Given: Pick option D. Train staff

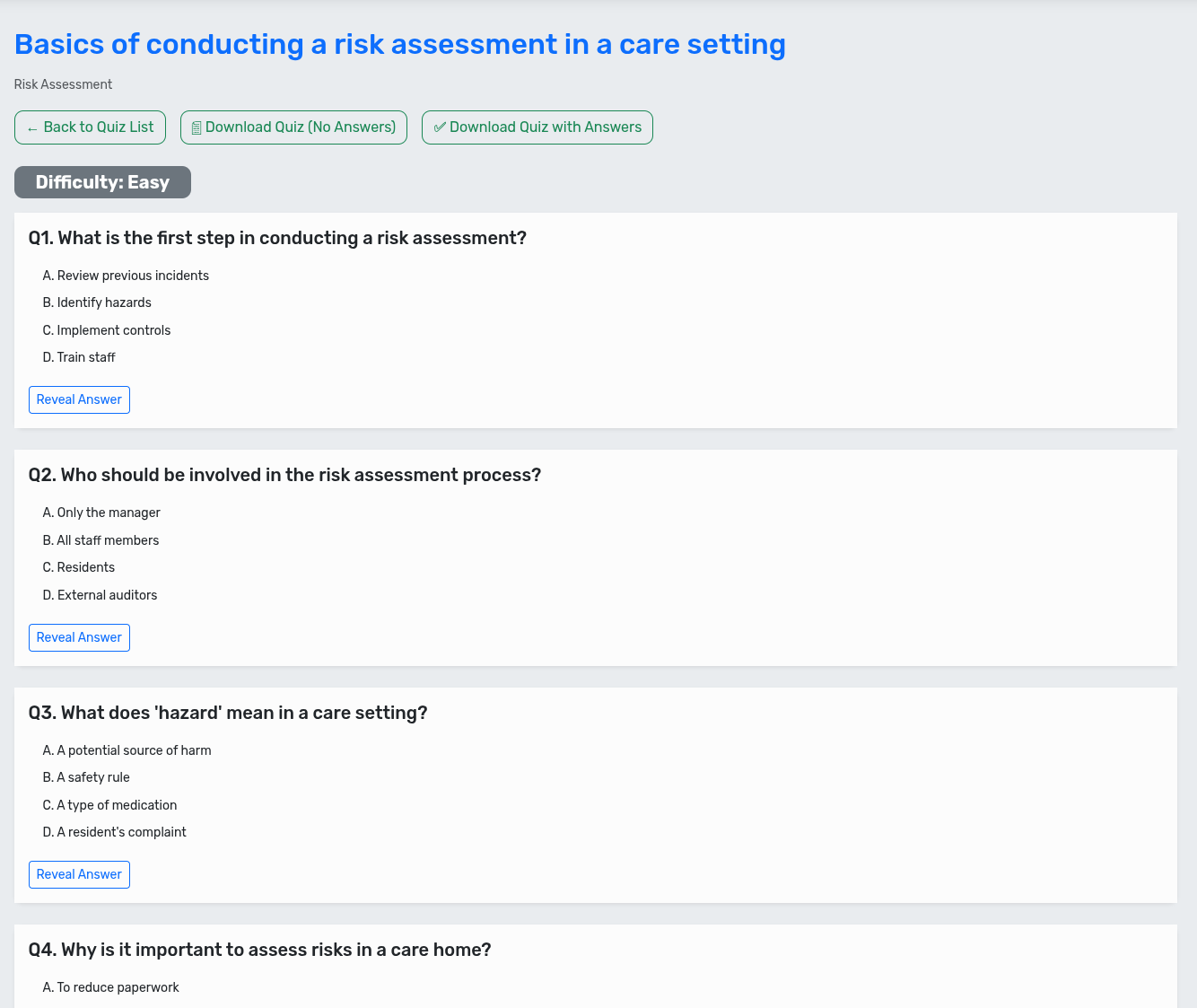Looking at the screenshot, I should [x=79, y=357].
